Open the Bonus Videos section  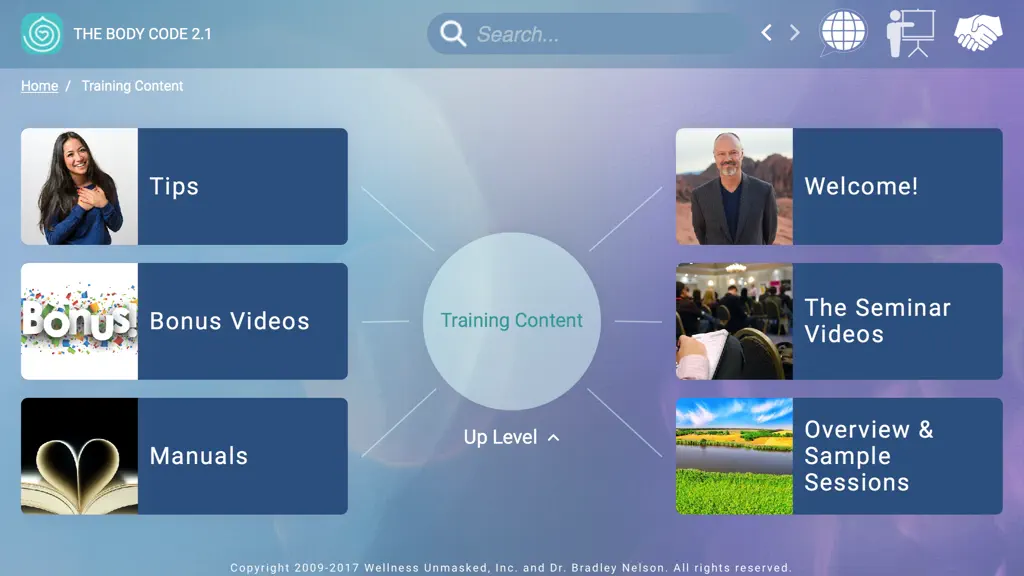pyautogui.click(x=184, y=321)
